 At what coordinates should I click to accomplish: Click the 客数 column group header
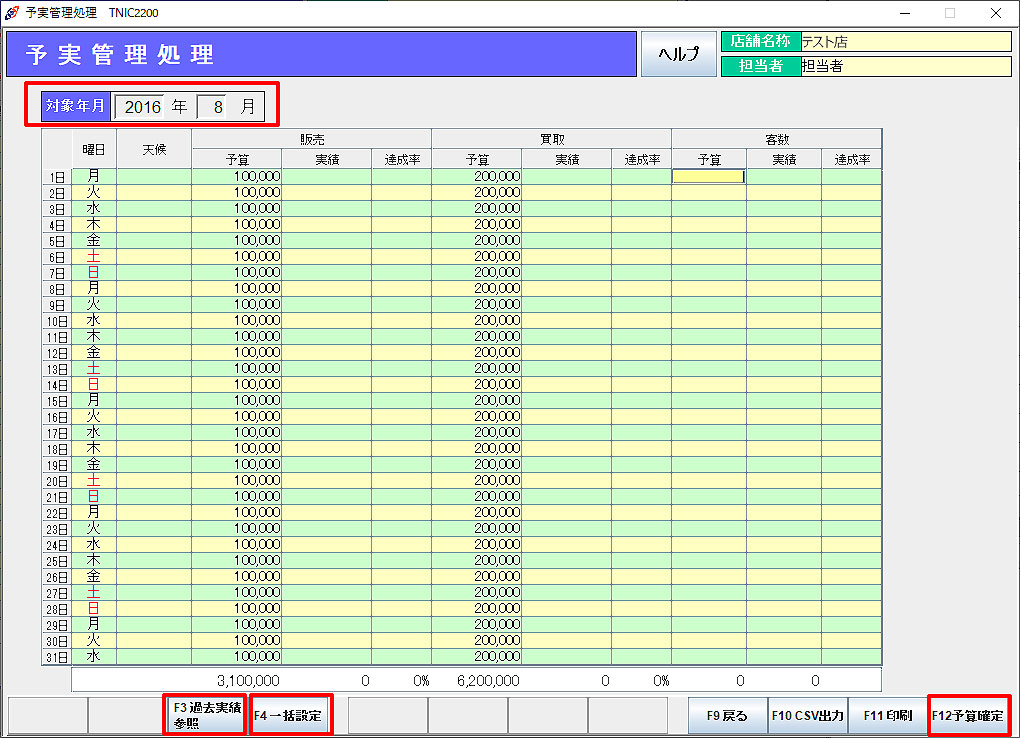pos(776,139)
